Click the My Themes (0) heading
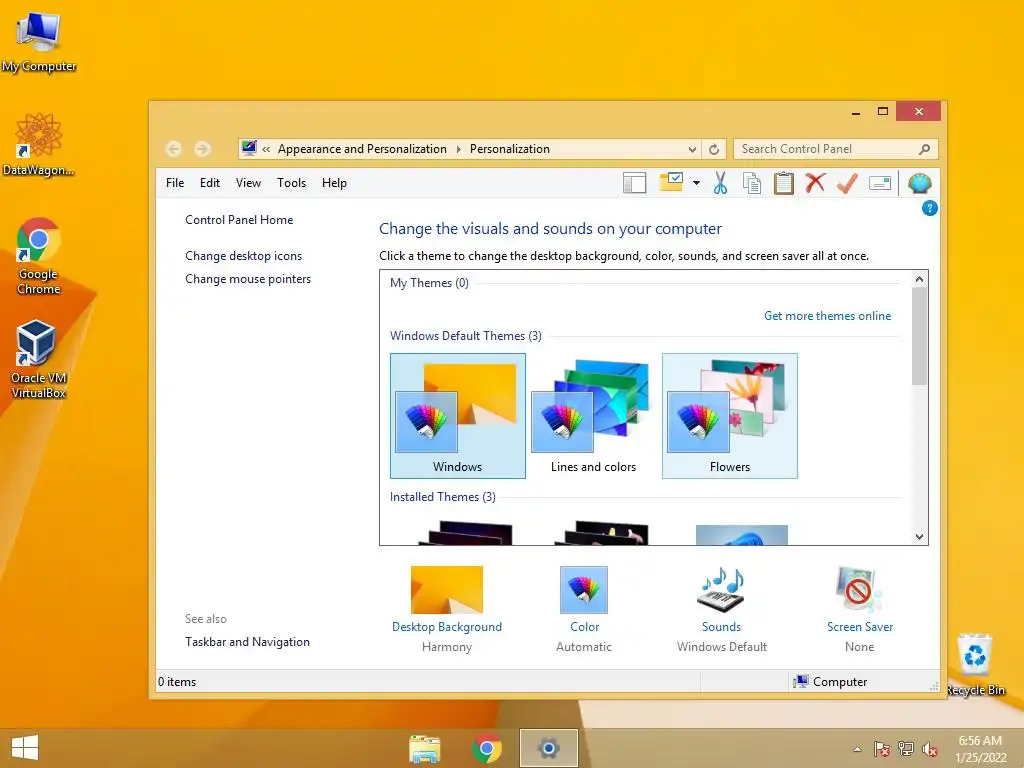The width and height of the screenshot is (1024, 768). [429, 283]
